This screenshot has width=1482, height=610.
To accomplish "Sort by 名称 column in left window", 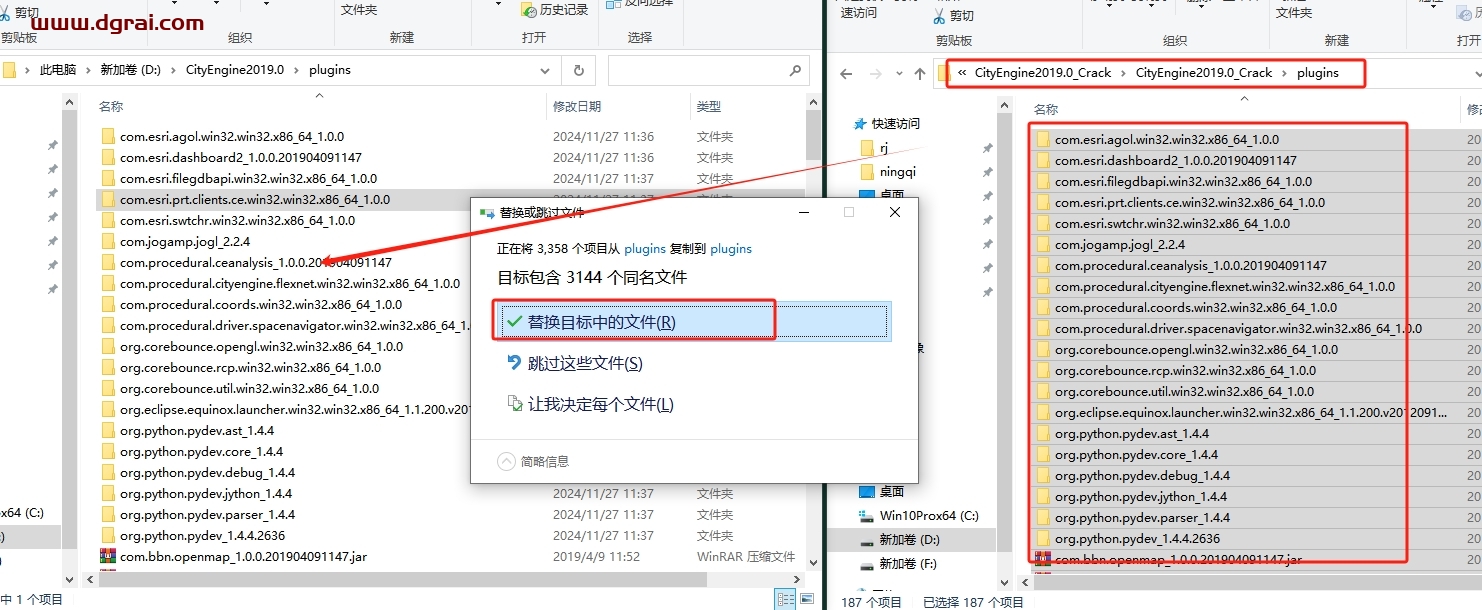I will click(111, 106).
